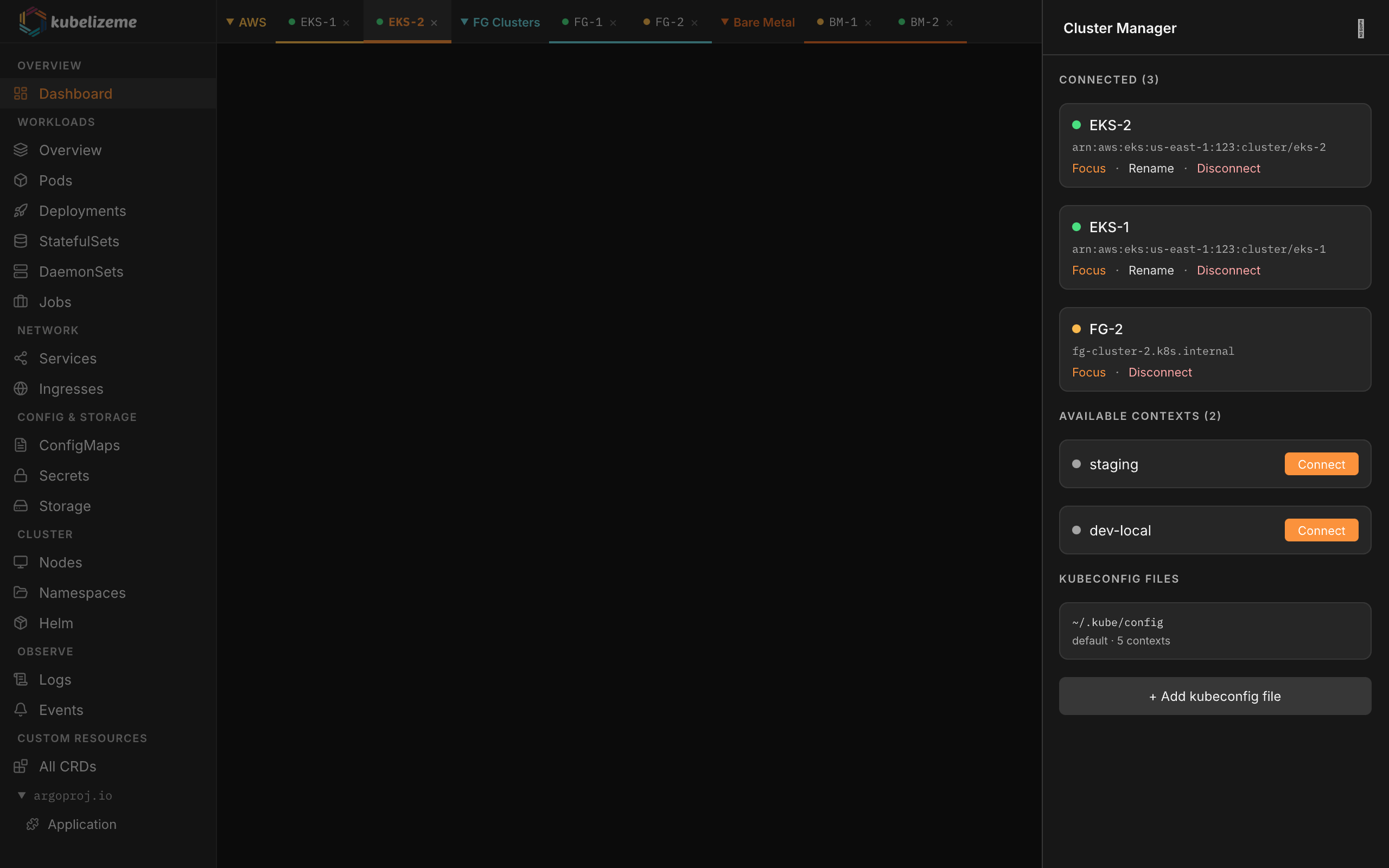Switch to the BM-2 tab
This screenshot has height=868, width=1389.
924,22
